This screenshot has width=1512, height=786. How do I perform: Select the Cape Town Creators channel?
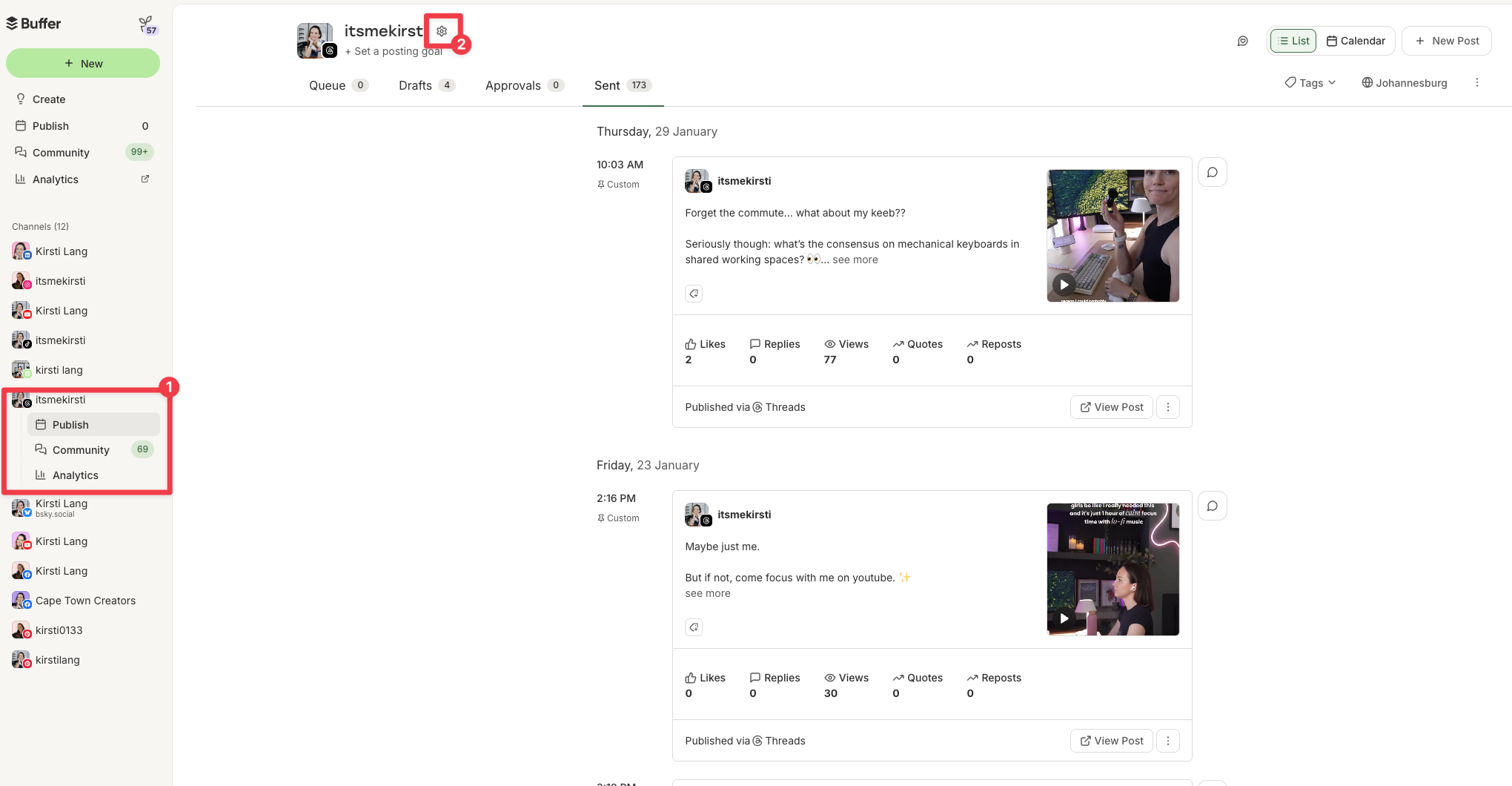pyautogui.click(x=85, y=601)
